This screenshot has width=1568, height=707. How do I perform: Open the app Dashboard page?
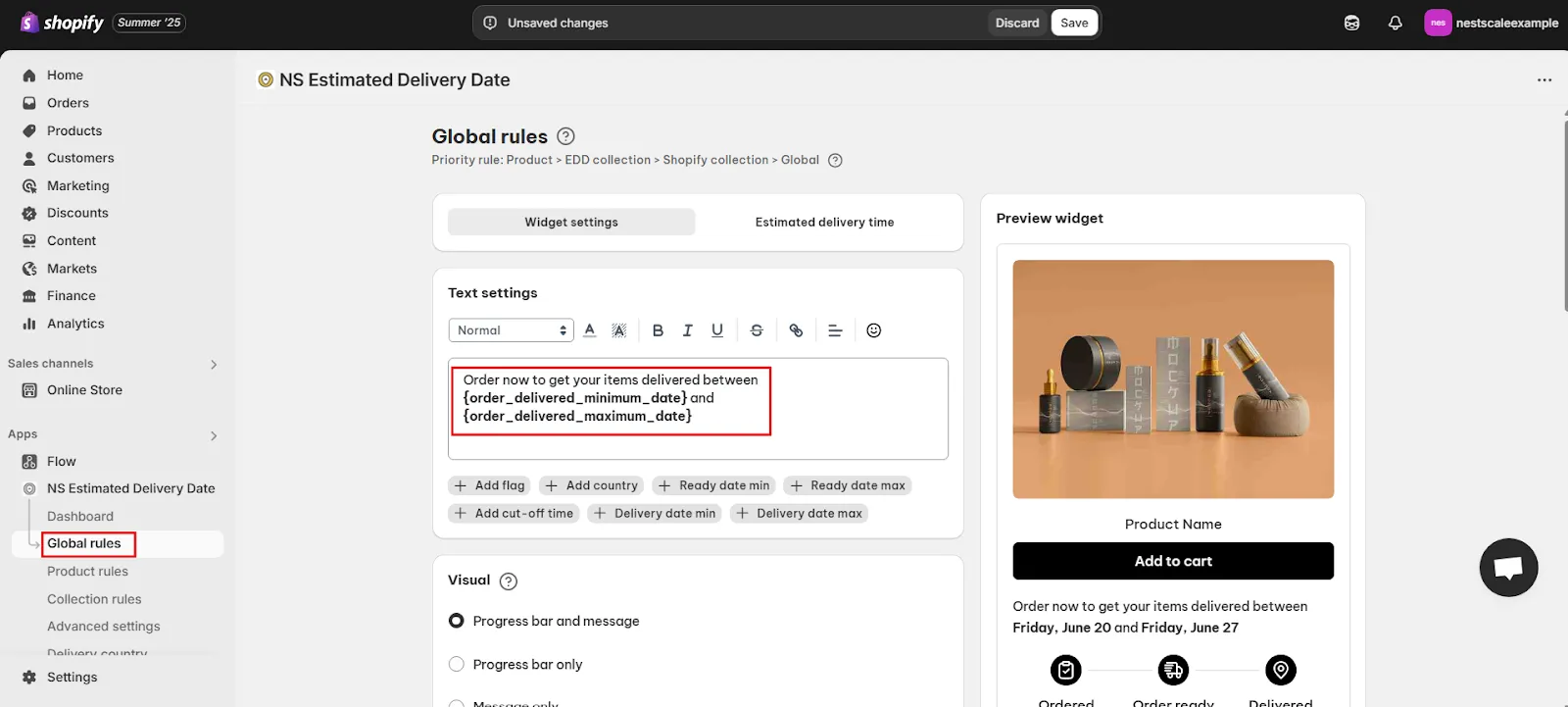point(80,516)
